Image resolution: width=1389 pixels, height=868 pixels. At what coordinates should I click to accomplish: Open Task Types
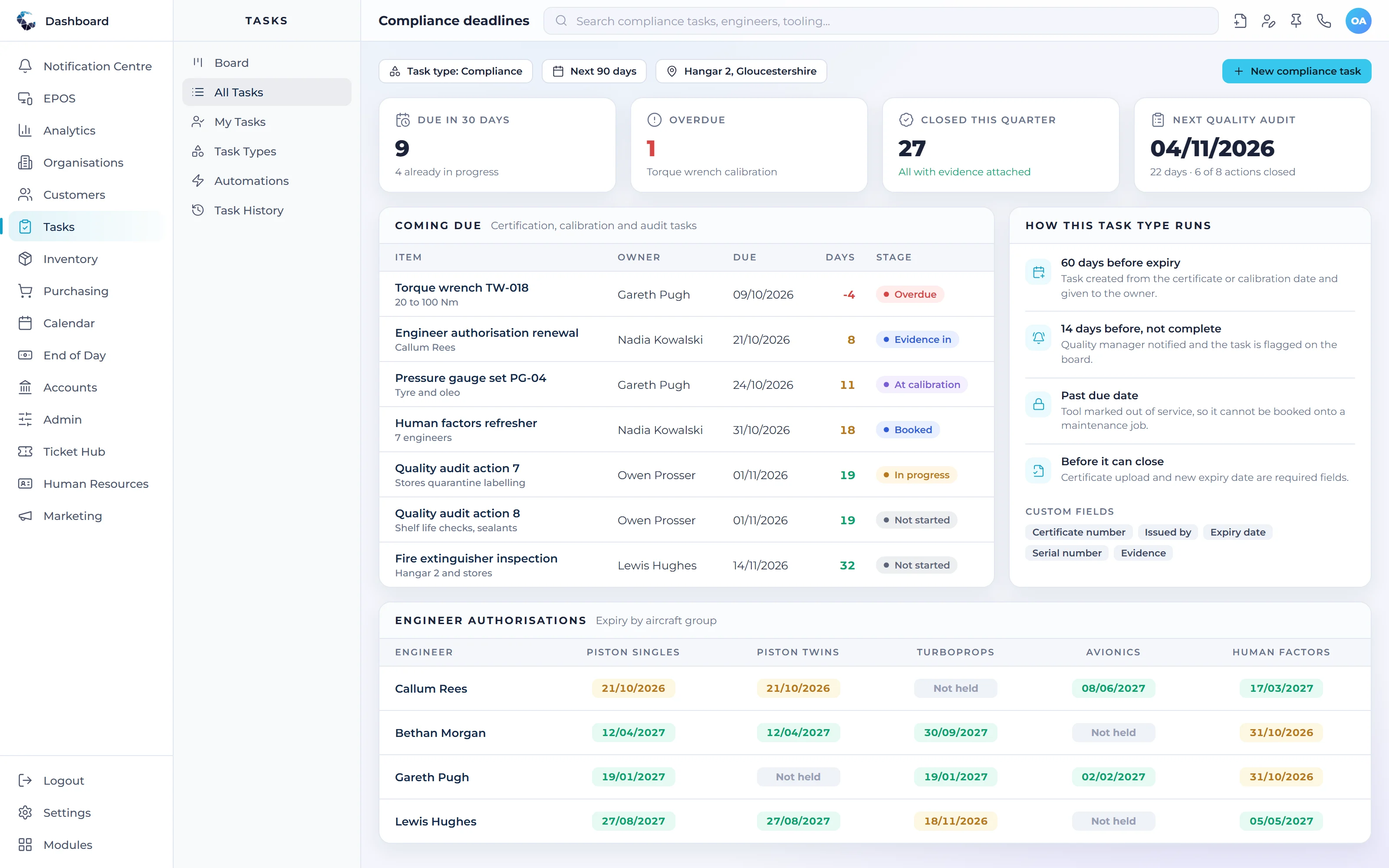267,151
